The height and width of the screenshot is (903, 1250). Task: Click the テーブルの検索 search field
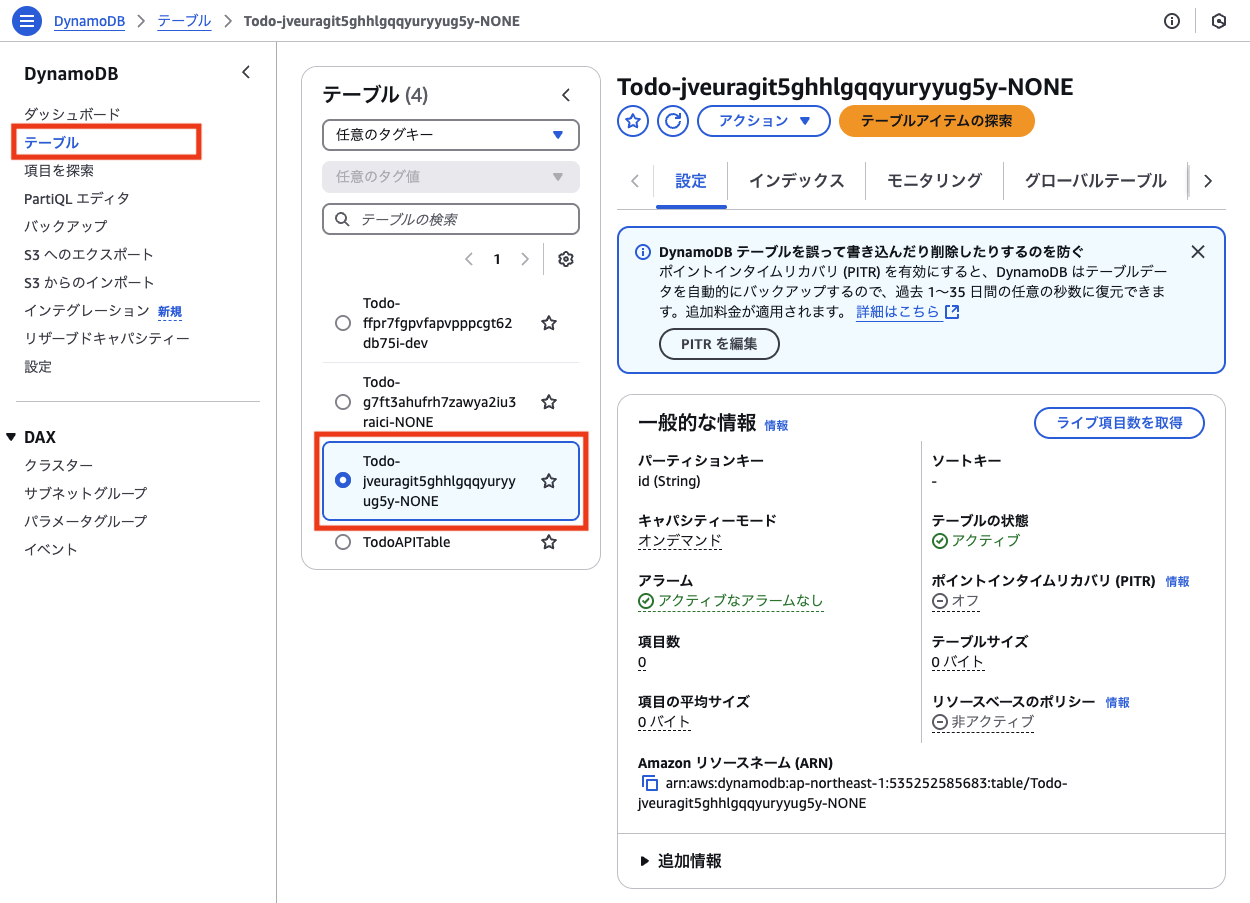point(451,219)
